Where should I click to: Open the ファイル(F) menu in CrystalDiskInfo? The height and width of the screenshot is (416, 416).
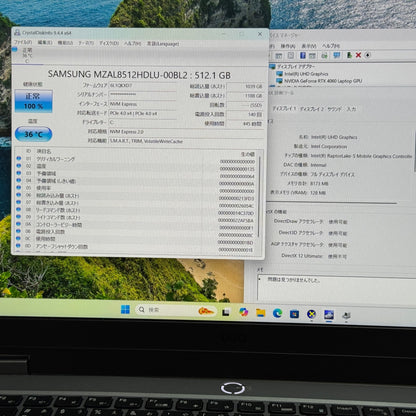(x=23, y=42)
